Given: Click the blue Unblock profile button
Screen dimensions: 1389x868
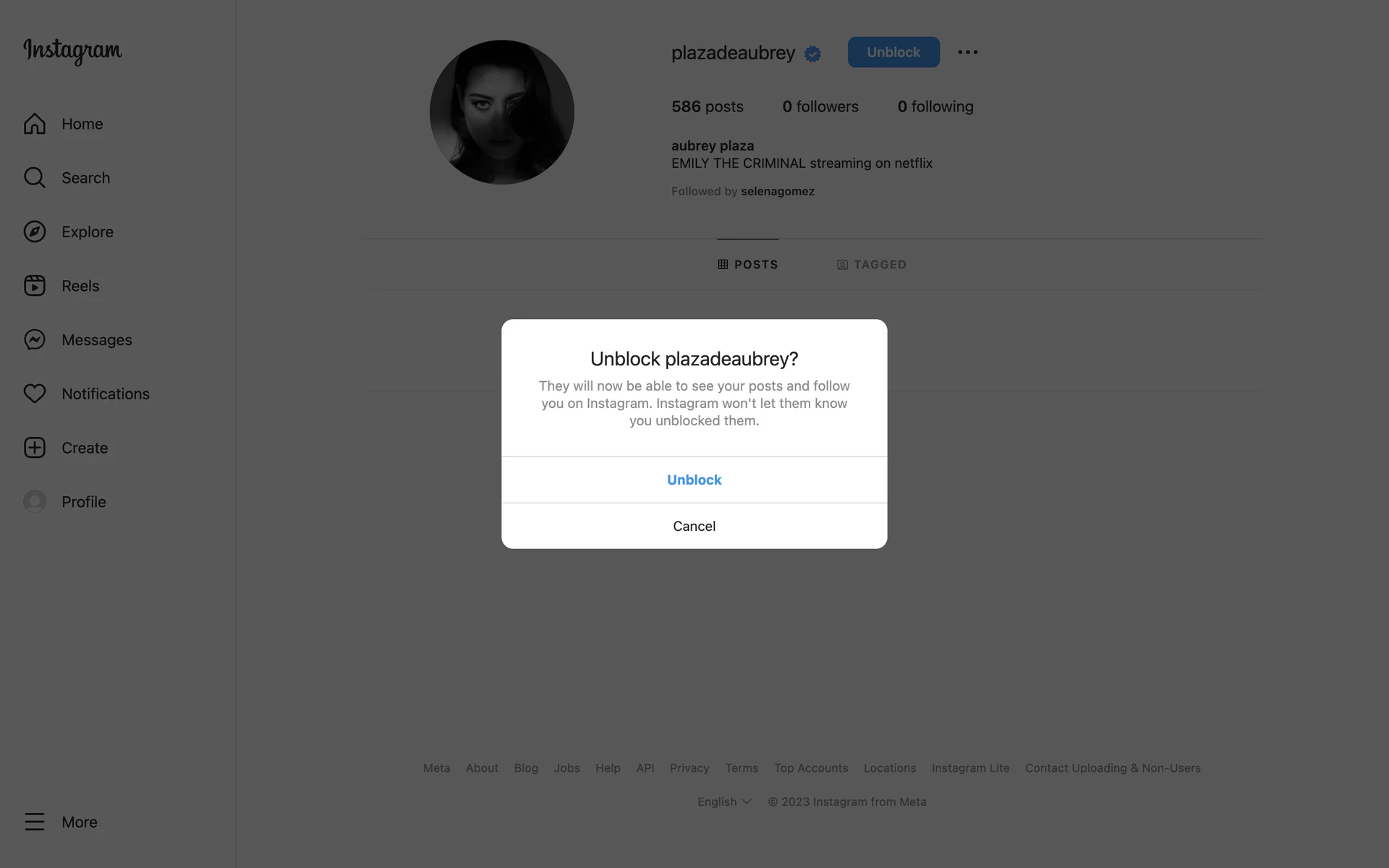Looking at the screenshot, I should (893, 52).
